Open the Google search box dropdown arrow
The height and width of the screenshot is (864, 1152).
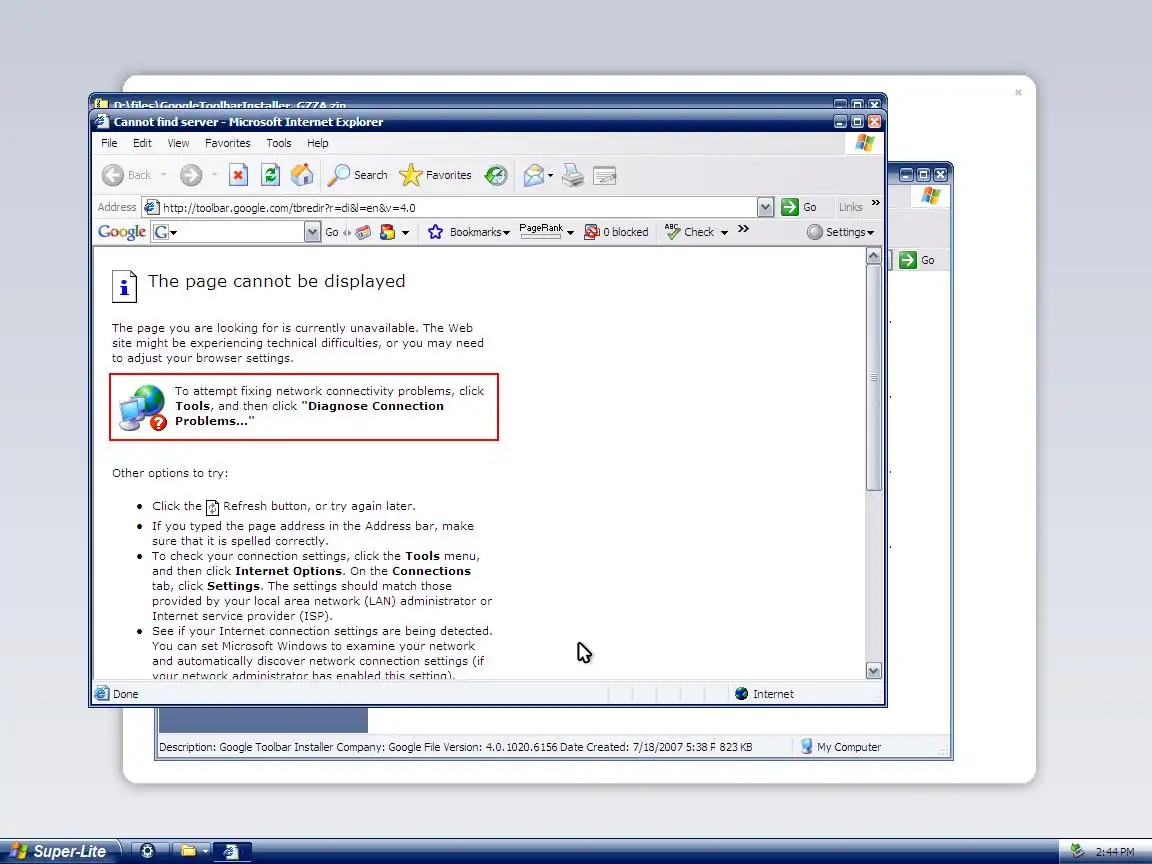click(312, 232)
